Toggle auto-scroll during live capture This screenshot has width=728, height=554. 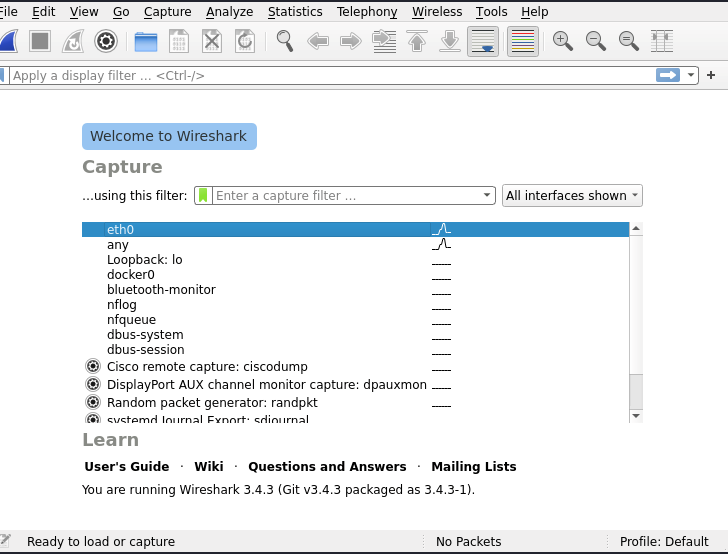coord(483,41)
